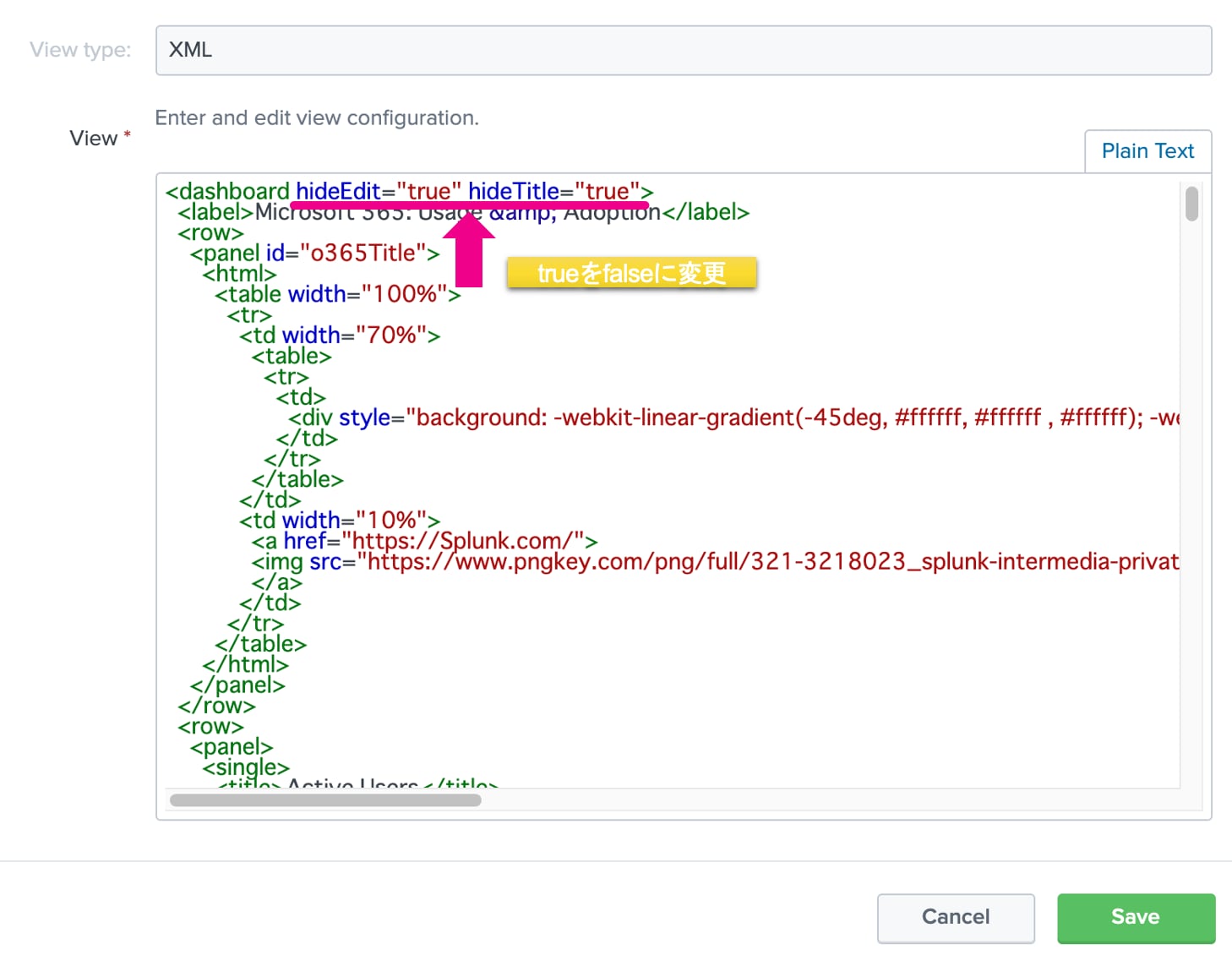1232x955 pixels.
Task: Click the div style background gradient line
Action: [x=733, y=417]
